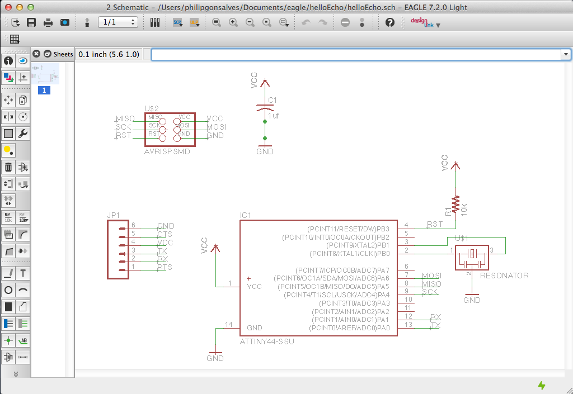Switch to board with the Generate/Switch icon
573x394 pixels.
tap(87, 23)
